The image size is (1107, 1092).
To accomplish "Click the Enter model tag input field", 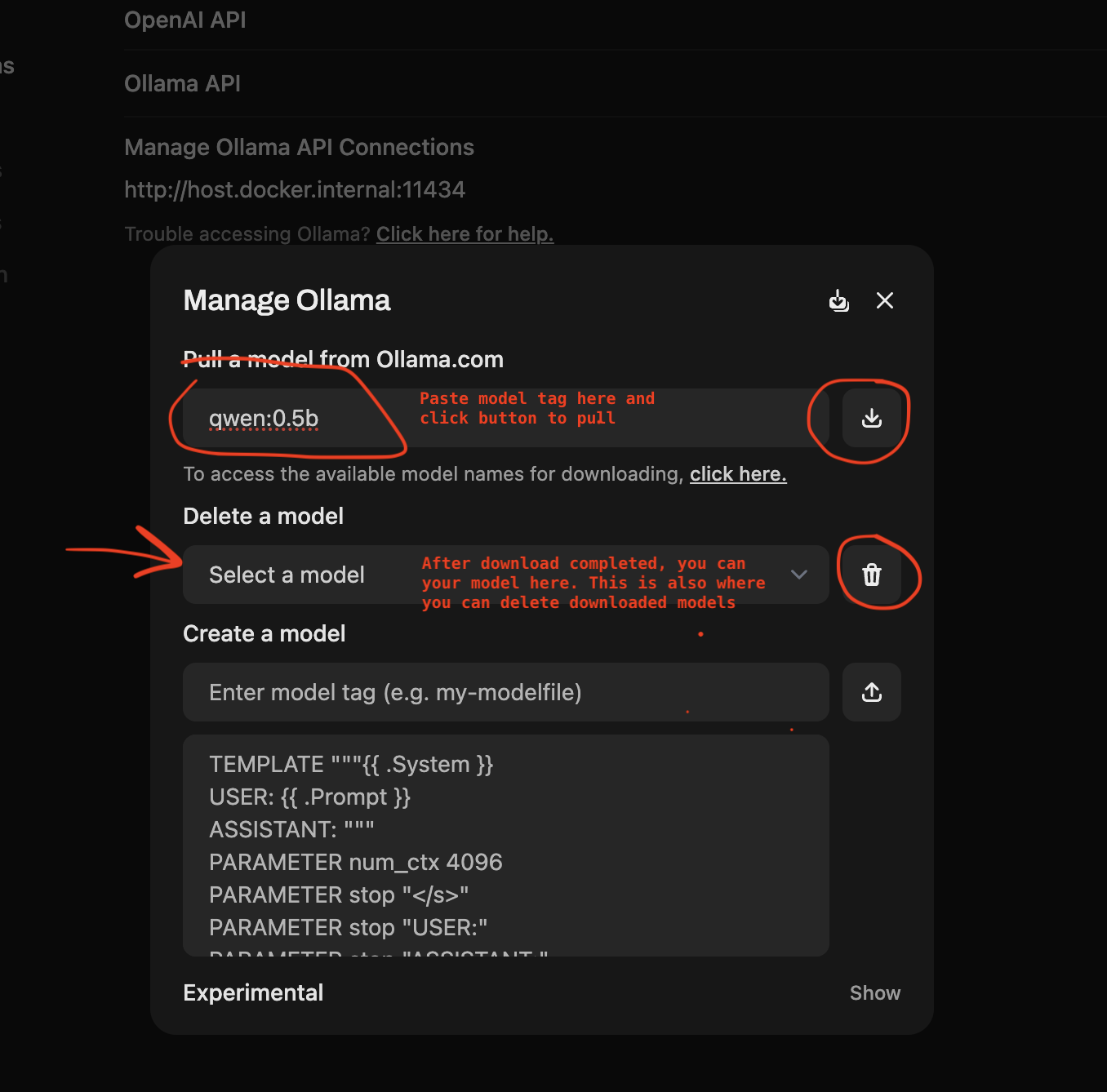I will click(x=506, y=692).
